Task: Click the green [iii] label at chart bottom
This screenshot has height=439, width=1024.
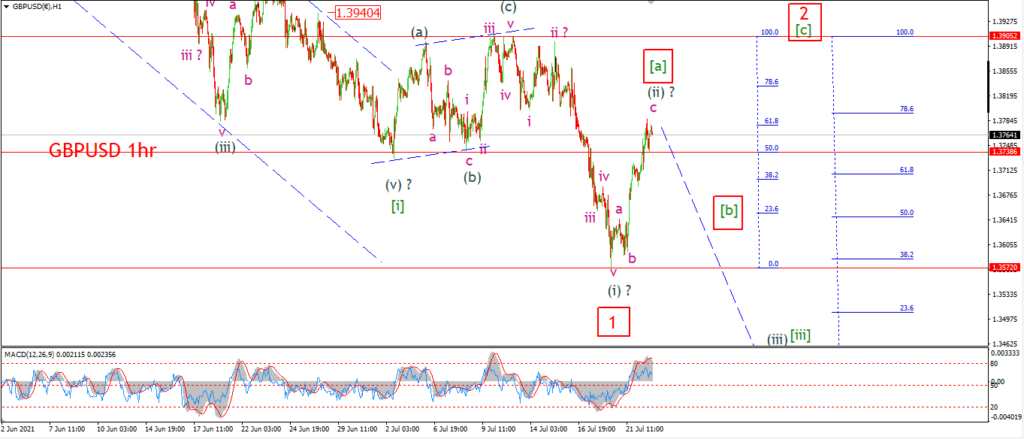Action: [801, 336]
